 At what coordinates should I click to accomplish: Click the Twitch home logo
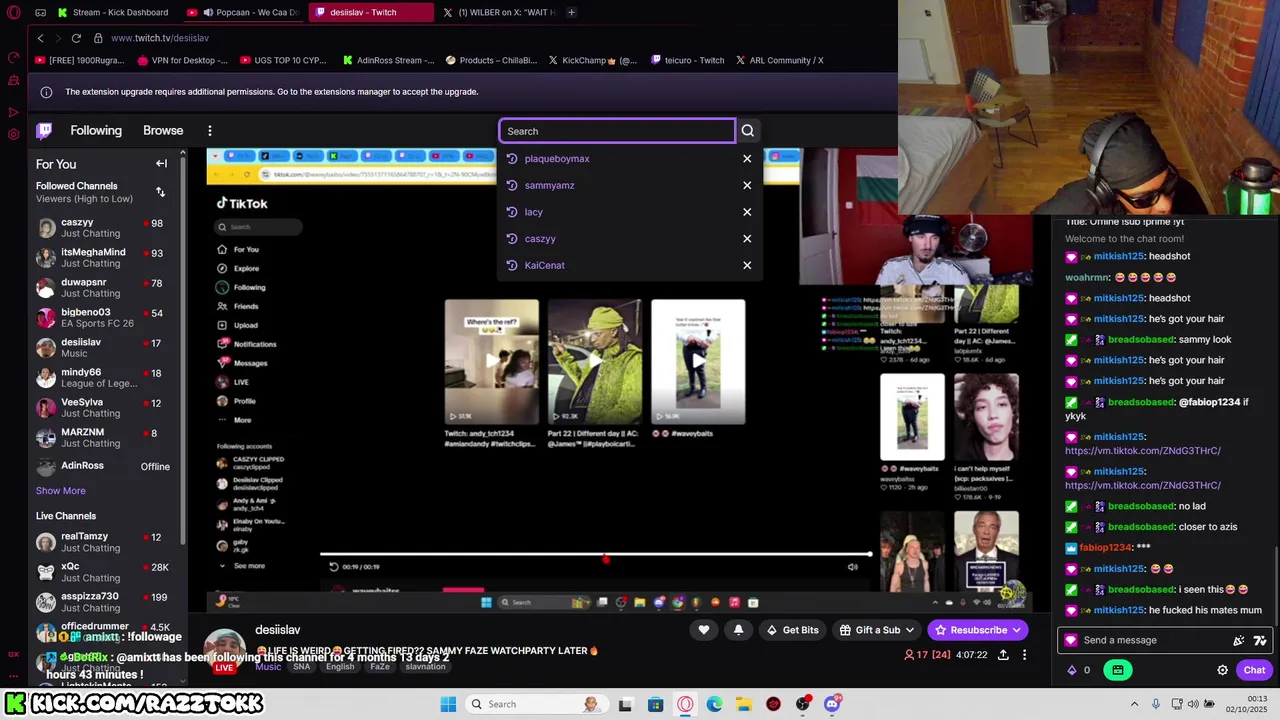point(44,131)
